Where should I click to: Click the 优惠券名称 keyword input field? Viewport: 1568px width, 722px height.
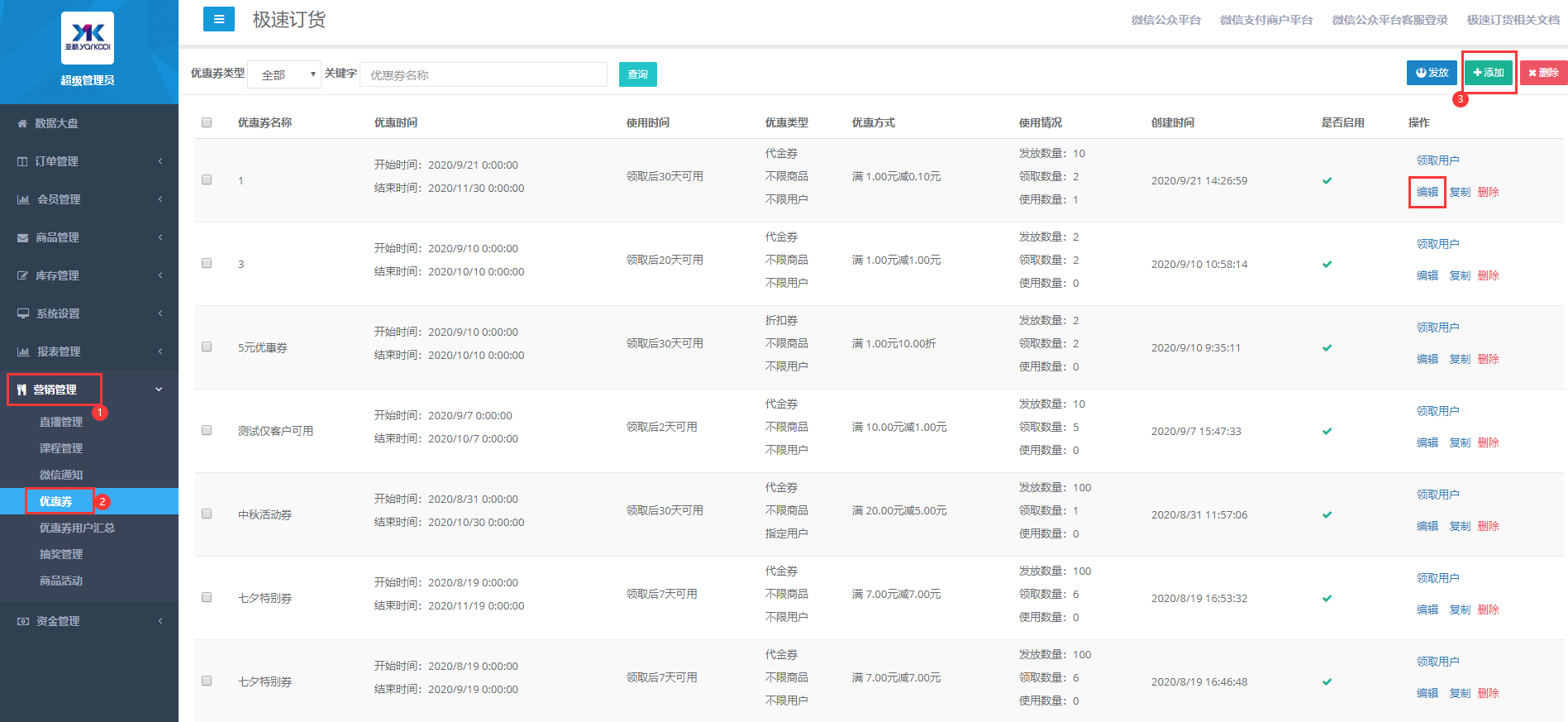coord(484,74)
